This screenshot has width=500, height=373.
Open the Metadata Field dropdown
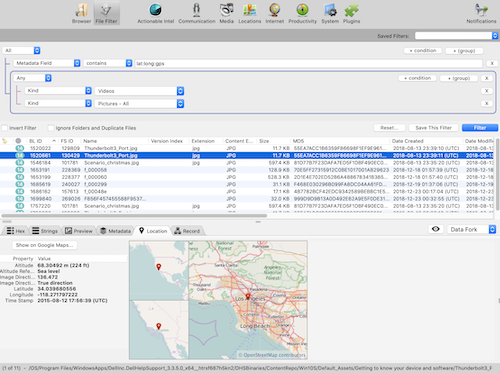coord(47,63)
